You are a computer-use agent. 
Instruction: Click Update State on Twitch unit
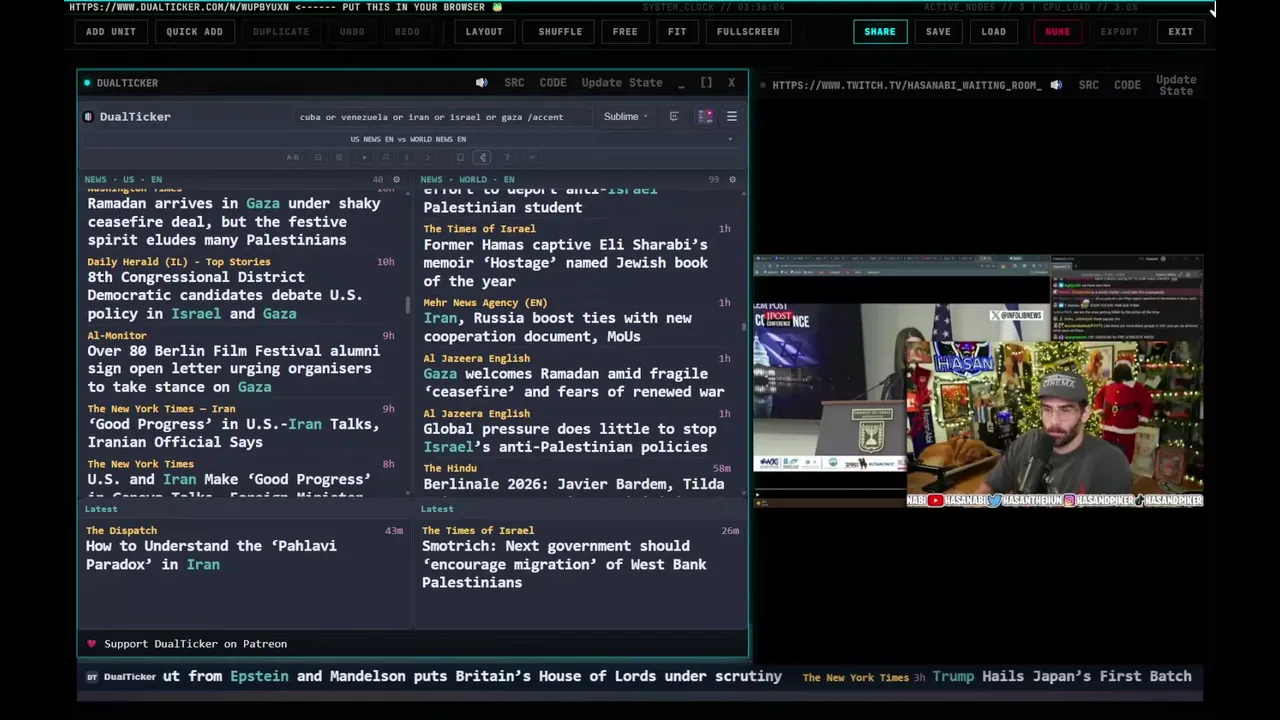1176,85
